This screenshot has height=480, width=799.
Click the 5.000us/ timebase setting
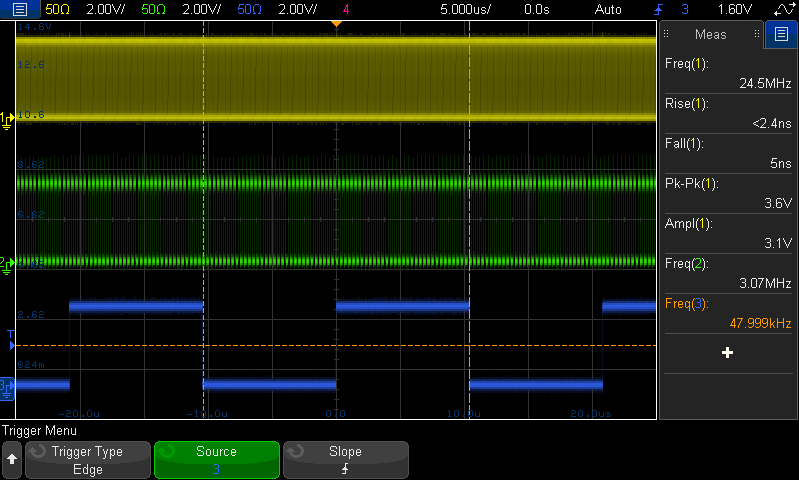tap(465, 9)
